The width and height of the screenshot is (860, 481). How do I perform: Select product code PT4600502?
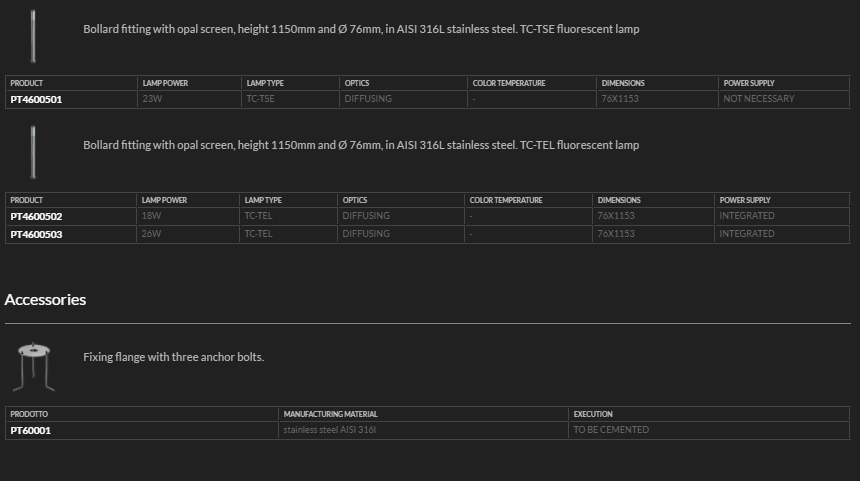pyautogui.click(x=36, y=216)
